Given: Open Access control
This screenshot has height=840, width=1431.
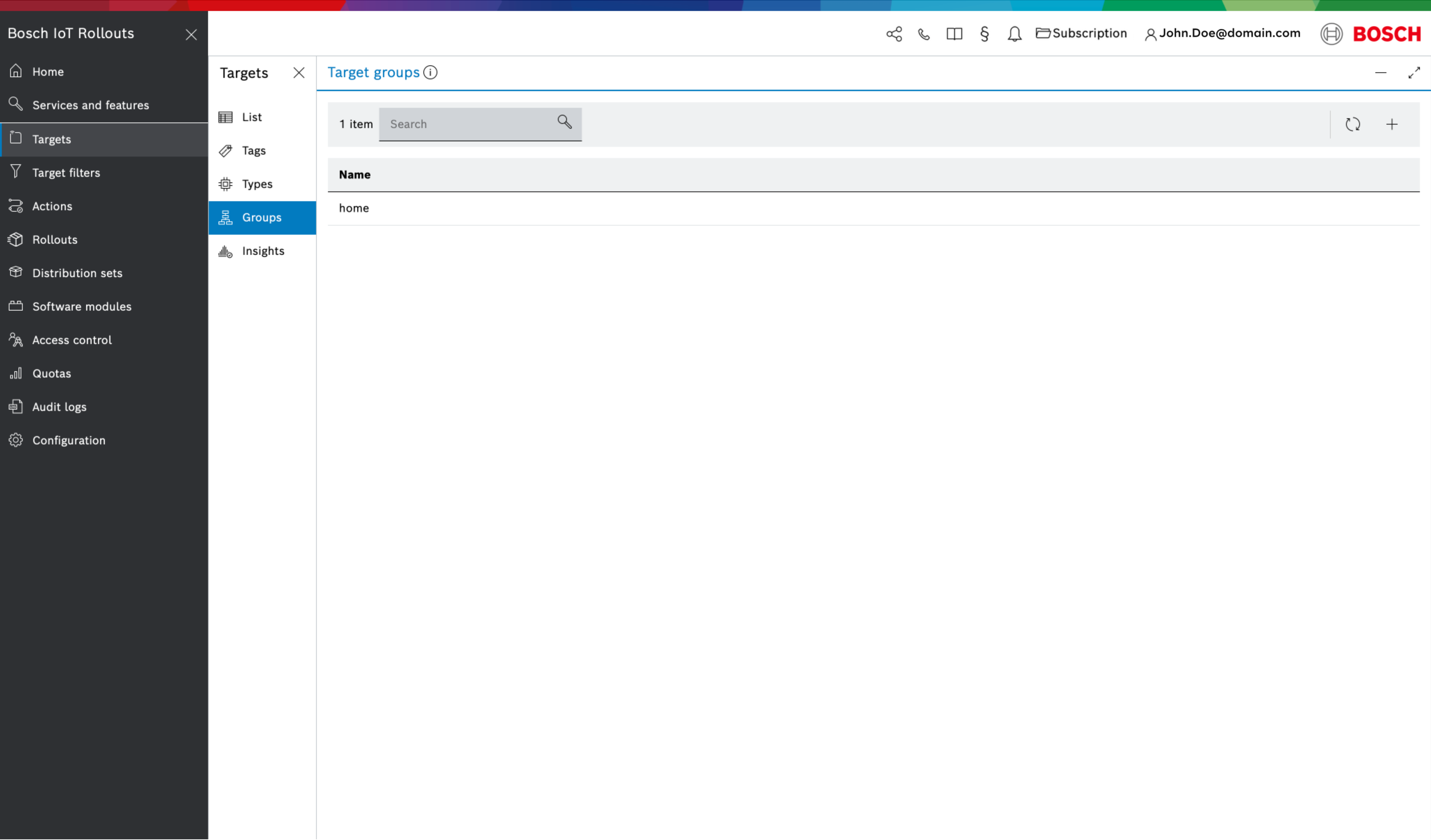Looking at the screenshot, I should [104, 340].
